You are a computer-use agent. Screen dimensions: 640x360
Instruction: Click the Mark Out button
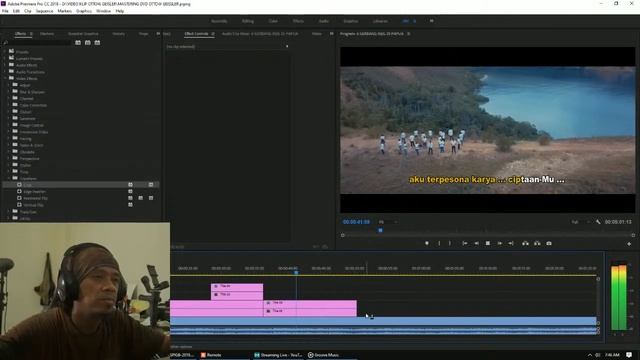(x=450, y=243)
